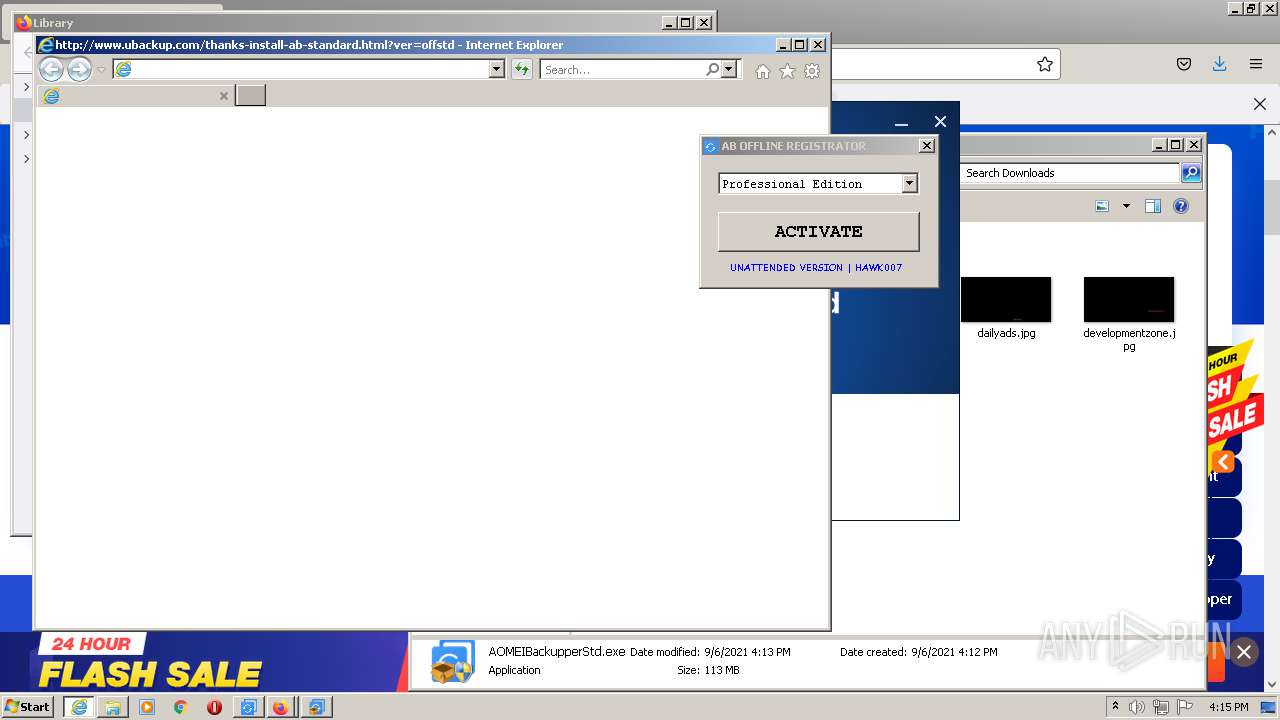The width and height of the screenshot is (1280, 720).
Task: Open a new Internet Explorer tab
Action: coord(250,96)
